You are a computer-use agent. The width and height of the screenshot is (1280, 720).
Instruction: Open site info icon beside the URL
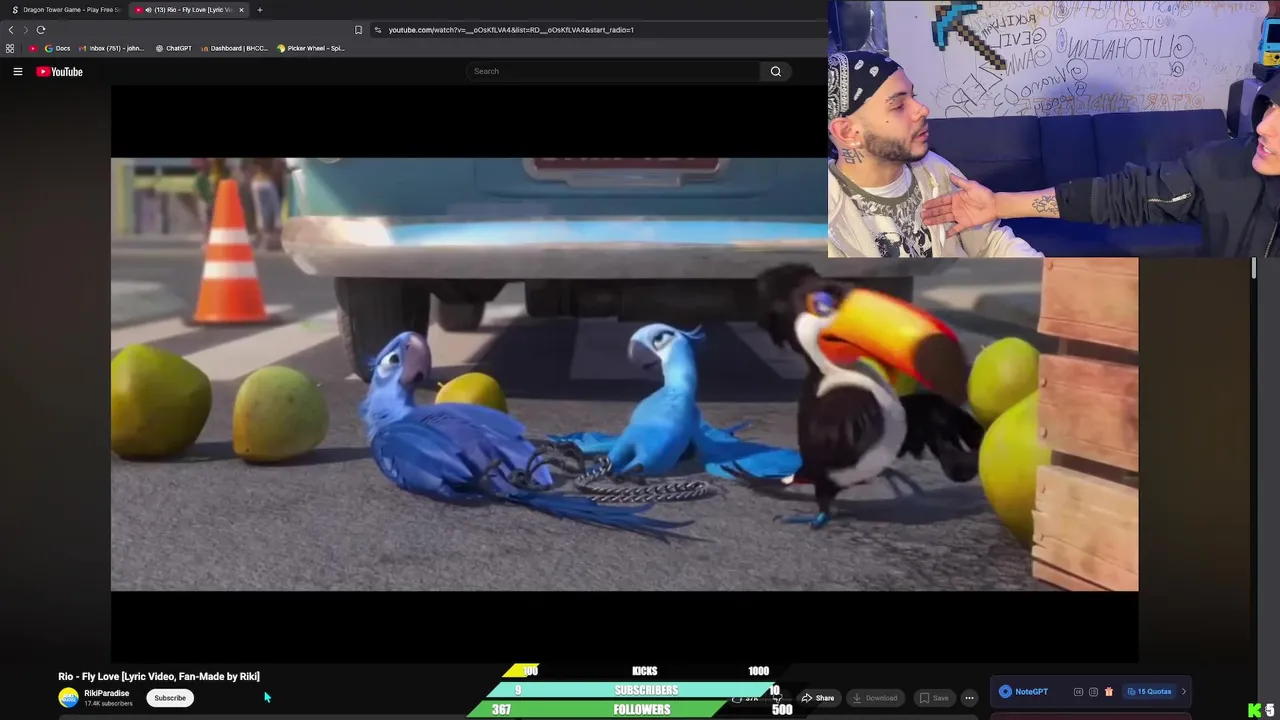(378, 30)
